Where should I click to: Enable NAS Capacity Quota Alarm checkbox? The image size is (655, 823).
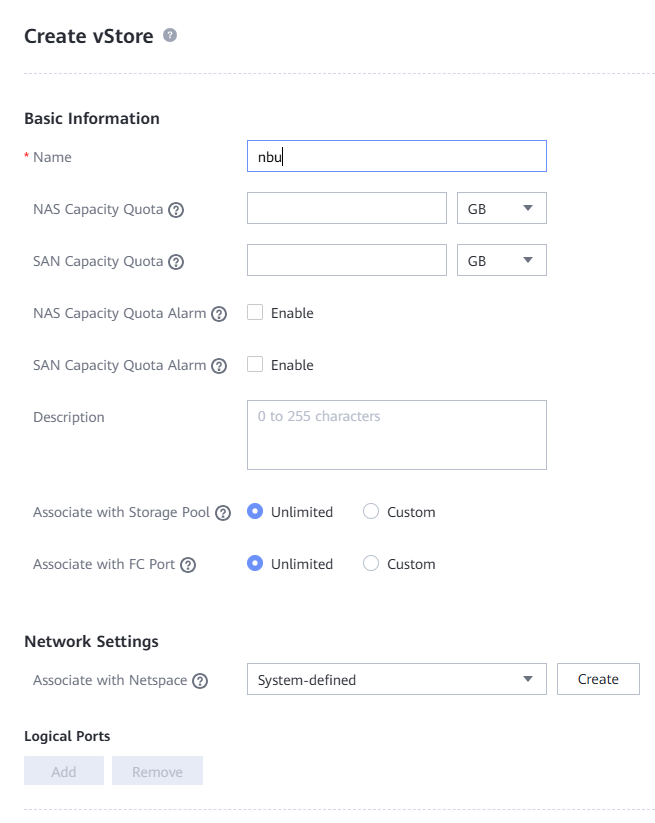(255, 312)
